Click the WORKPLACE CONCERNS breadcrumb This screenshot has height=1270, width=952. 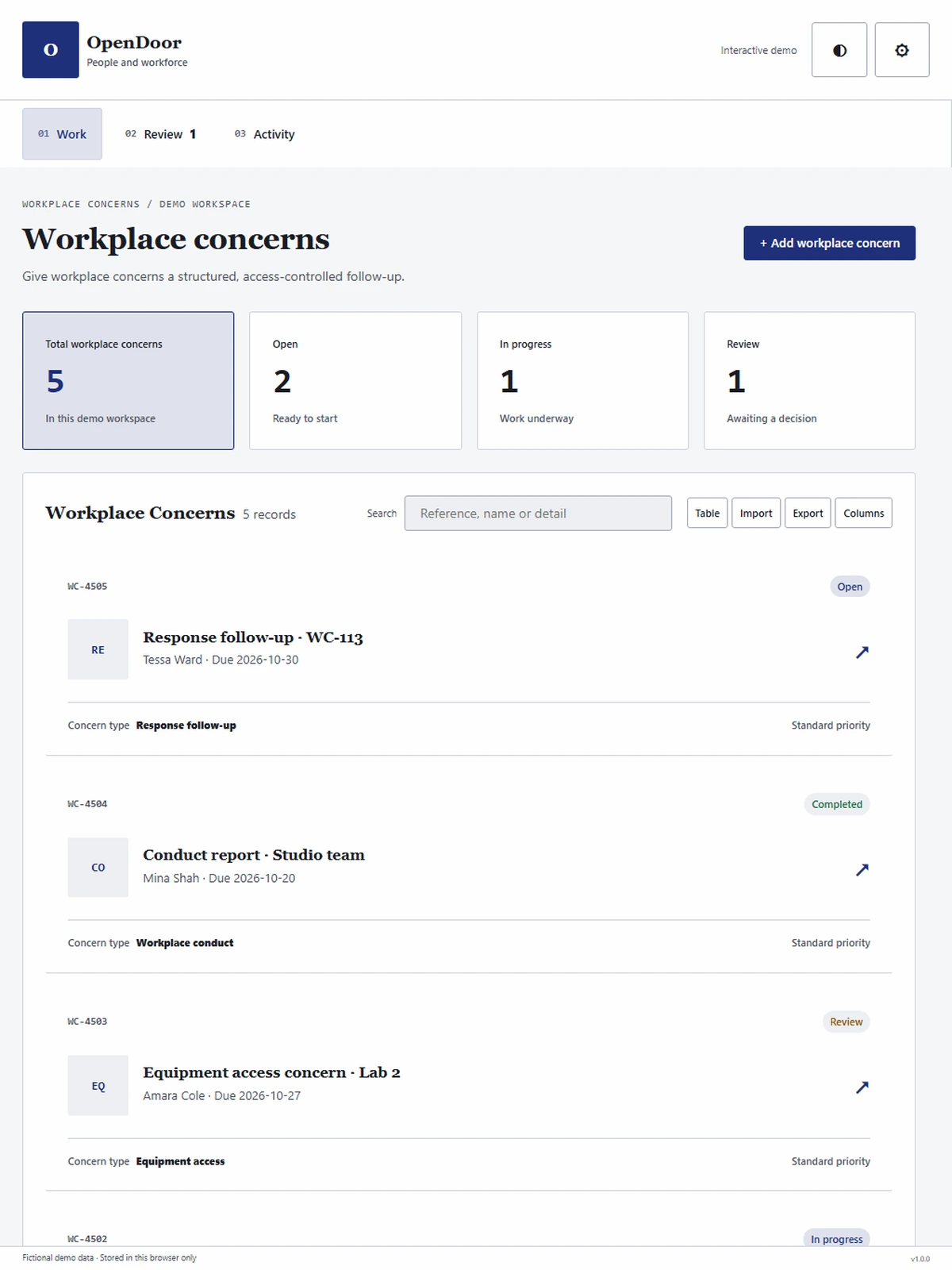[81, 204]
